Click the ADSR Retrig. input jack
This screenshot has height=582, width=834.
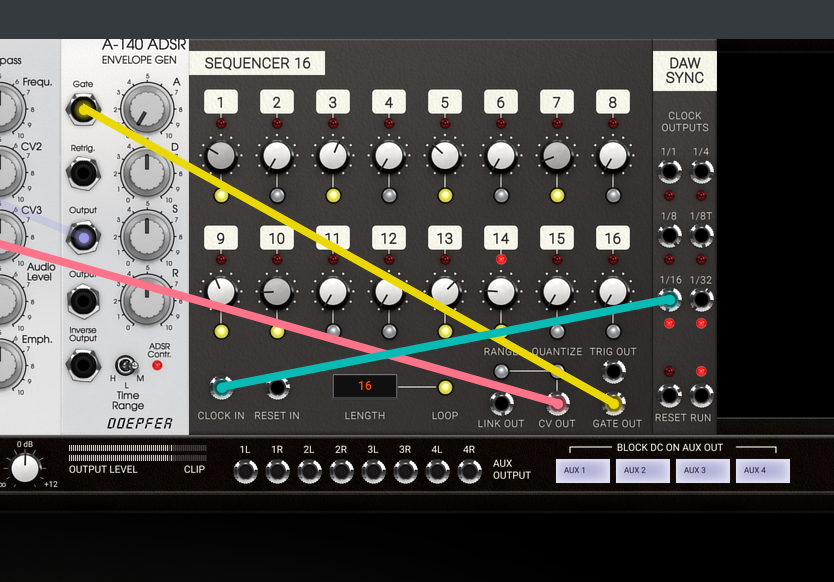pos(83,173)
